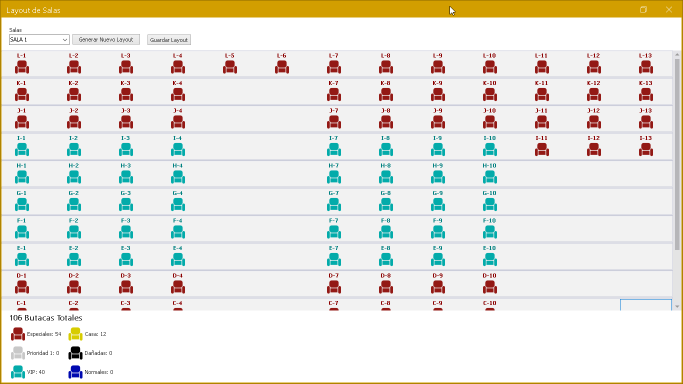Image resolution: width=683 pixels, height=384 pixels.
Task: Select VIP seat I-1
Action: [22, 149]
